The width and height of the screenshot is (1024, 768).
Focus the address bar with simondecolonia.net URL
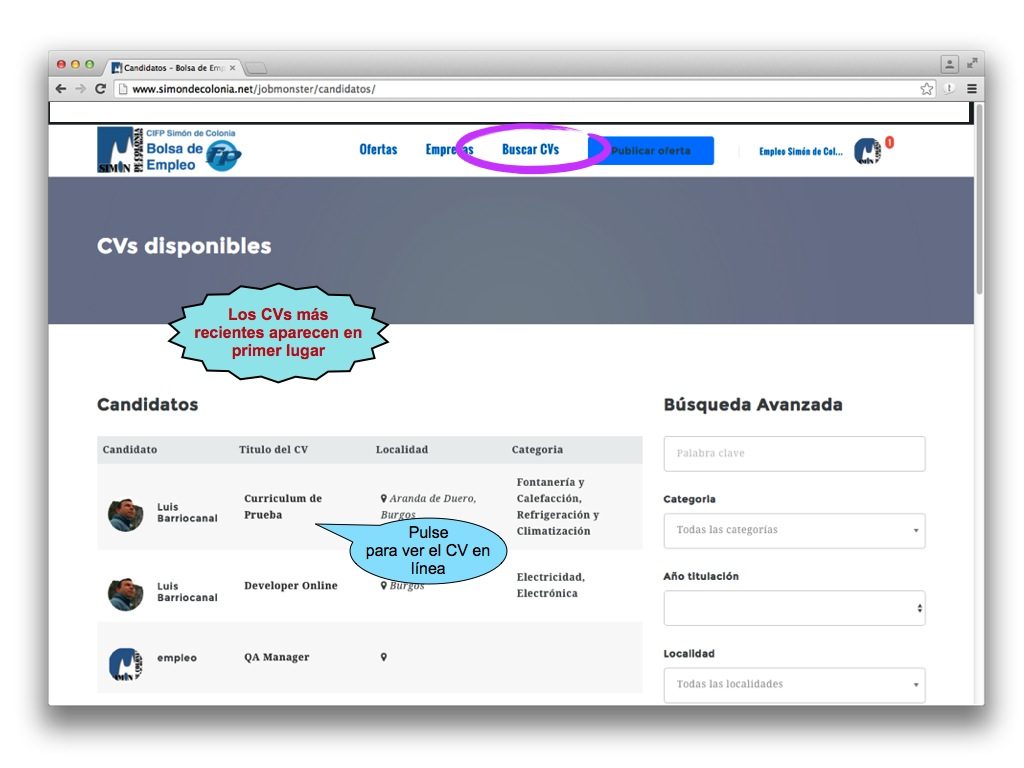click(522, 89)
